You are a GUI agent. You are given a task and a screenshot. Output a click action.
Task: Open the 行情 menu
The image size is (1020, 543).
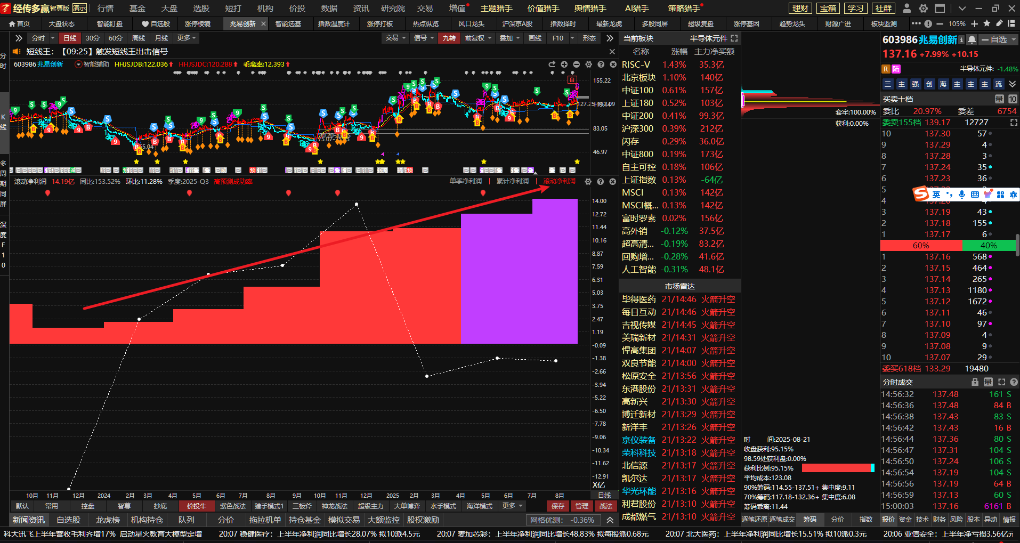coord(105,8)
